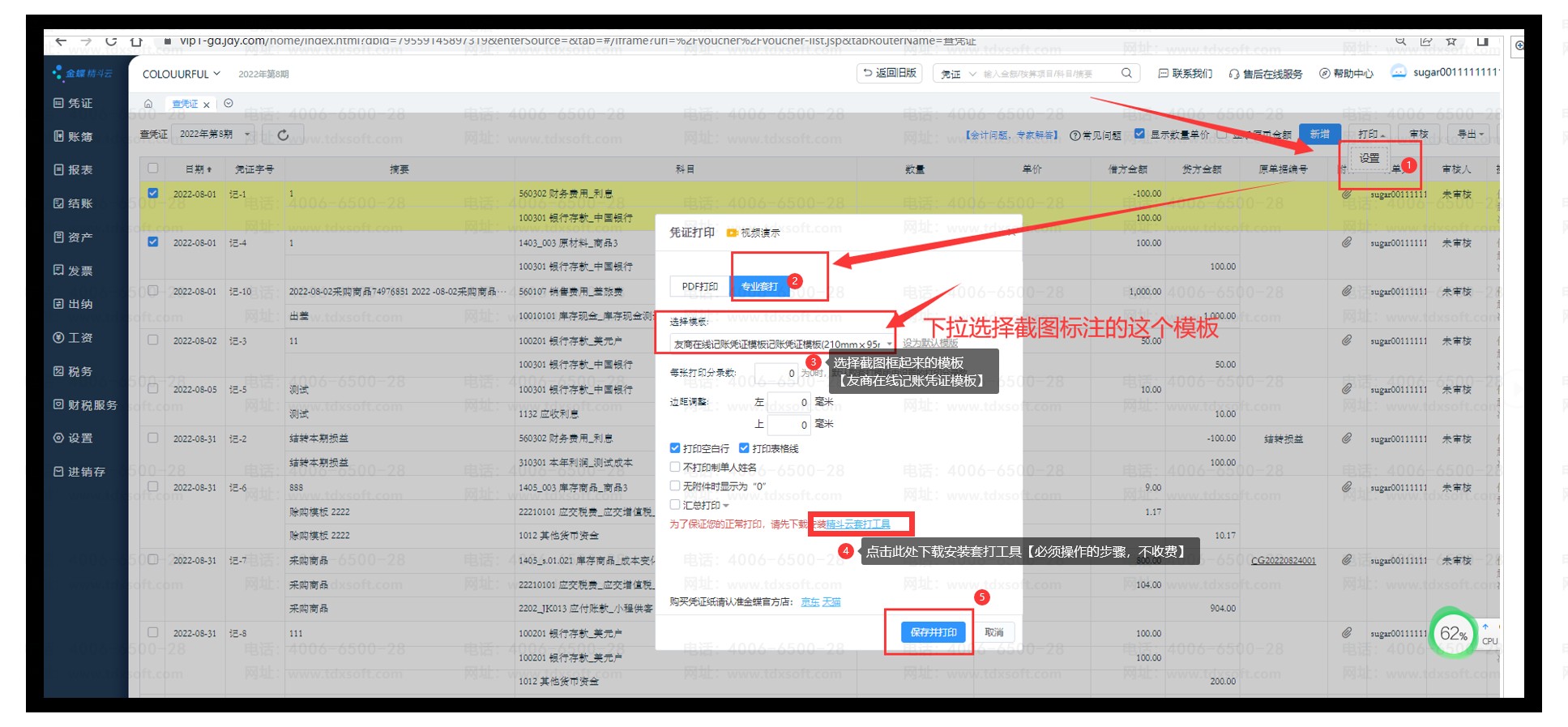Click the refresh icon beside the period selector
Viewport: 1568px width, 727px height.
283,135
